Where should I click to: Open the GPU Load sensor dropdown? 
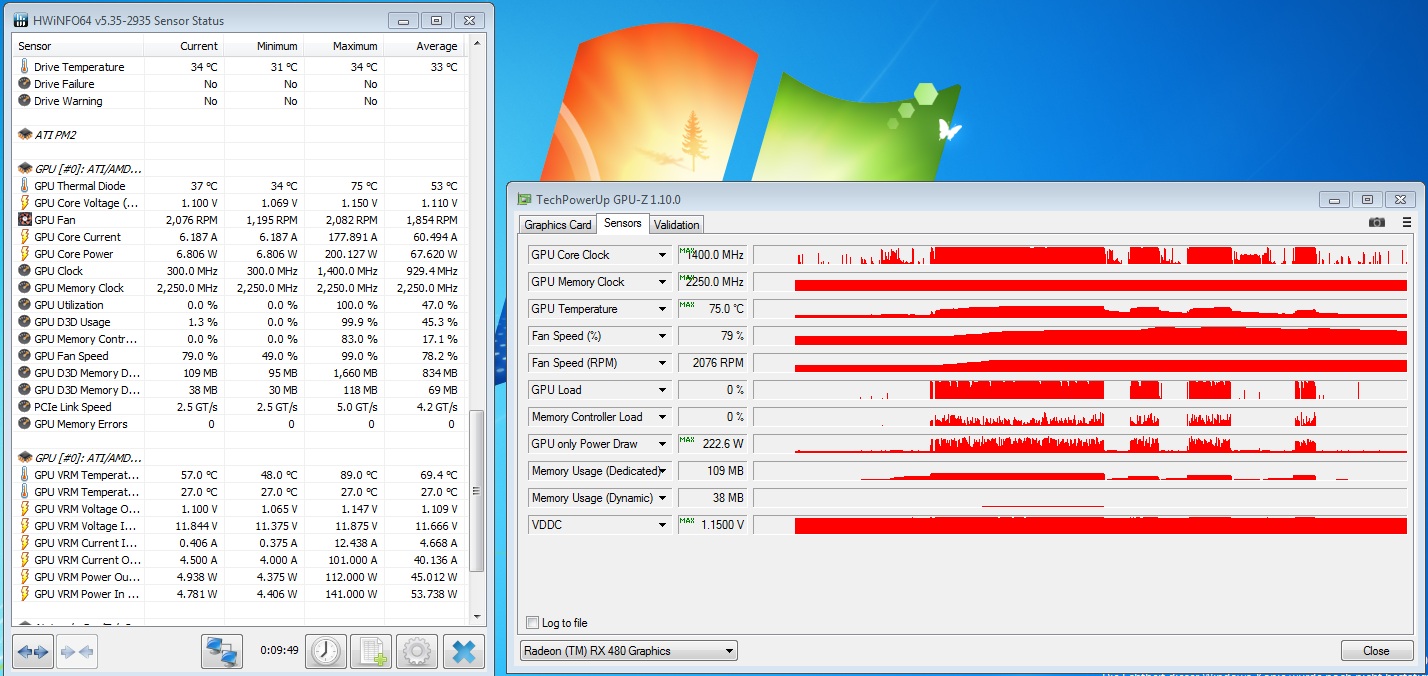click(x=662, y=390)
